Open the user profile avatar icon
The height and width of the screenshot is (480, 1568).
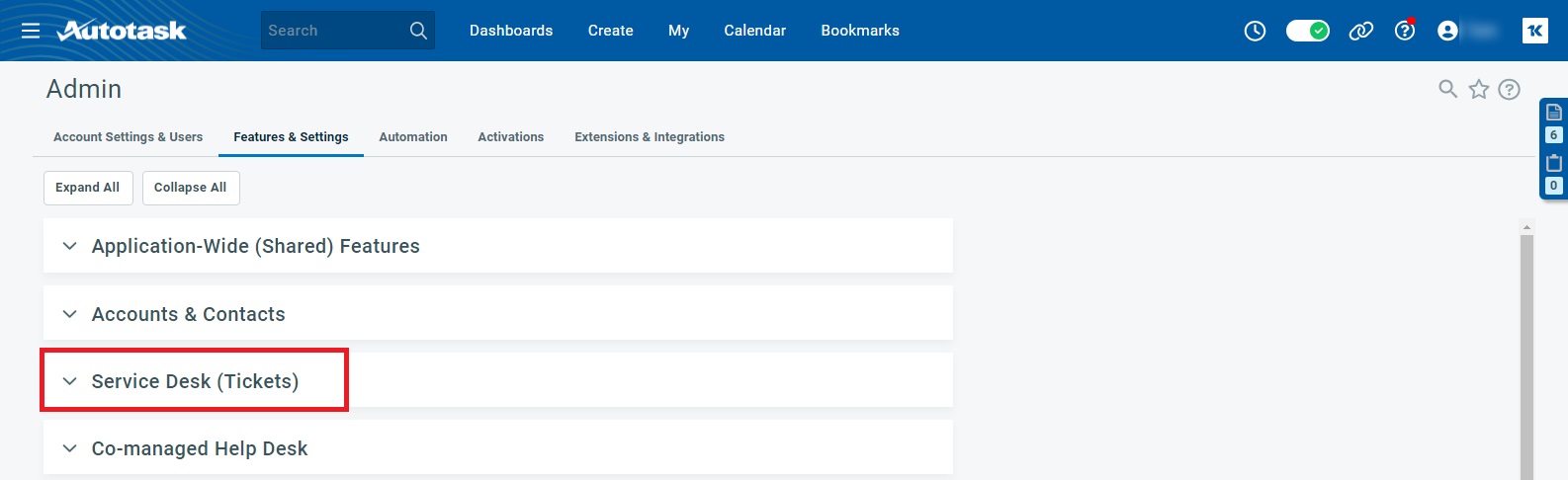[x=1447, y=31]
